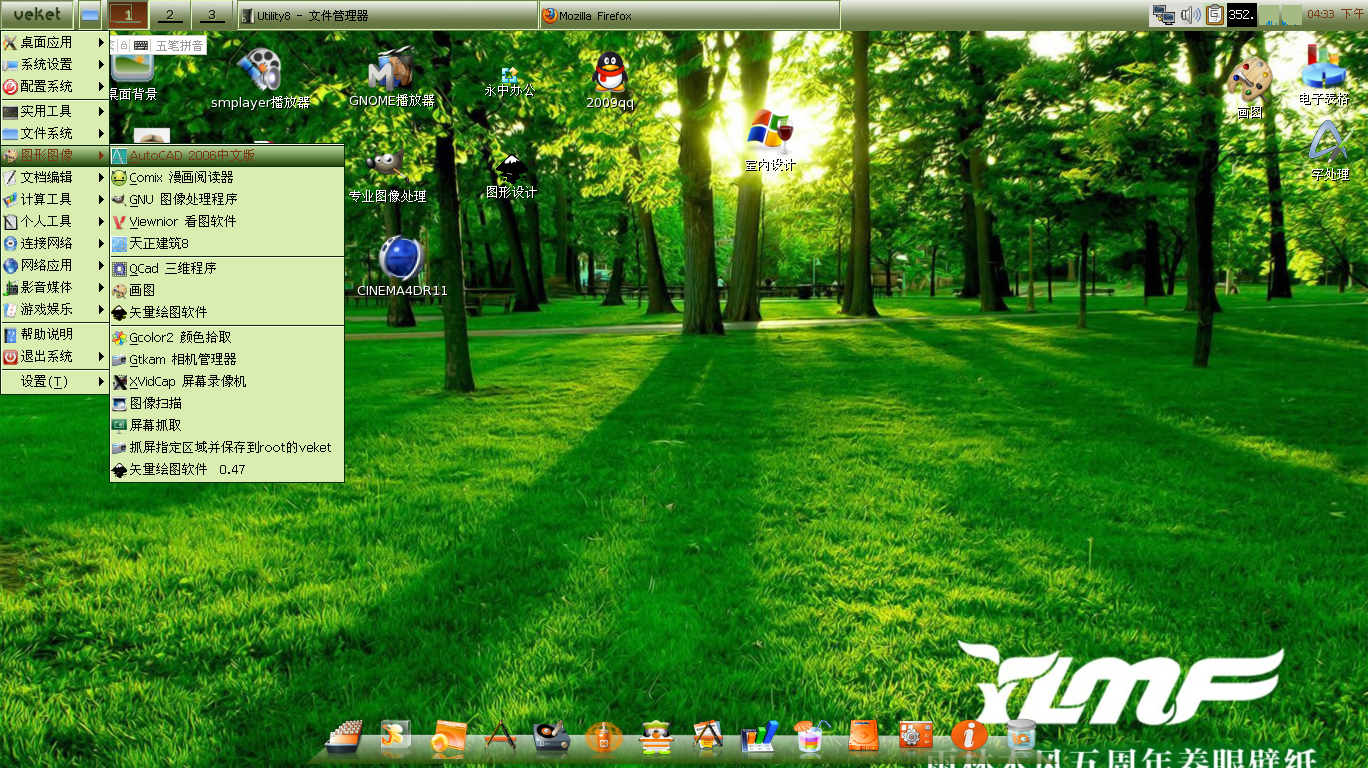
Task: Launch Comix 漫画阅读器 from submenu
Action: [227, 177]
